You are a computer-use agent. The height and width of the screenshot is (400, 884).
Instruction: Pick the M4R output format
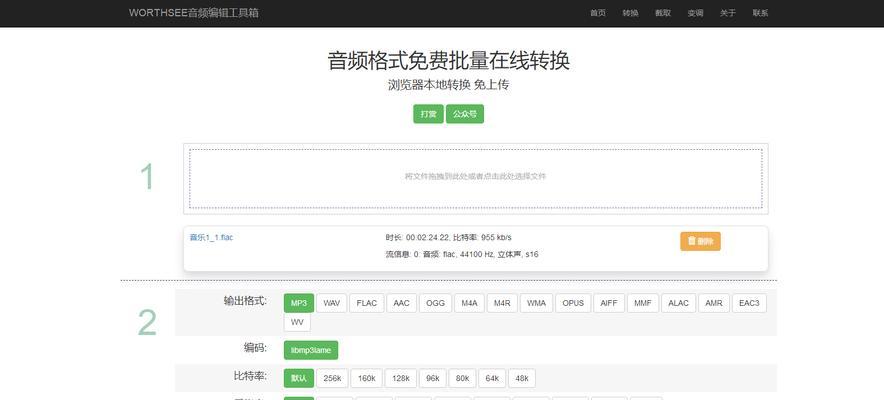(x=502, y=303)
